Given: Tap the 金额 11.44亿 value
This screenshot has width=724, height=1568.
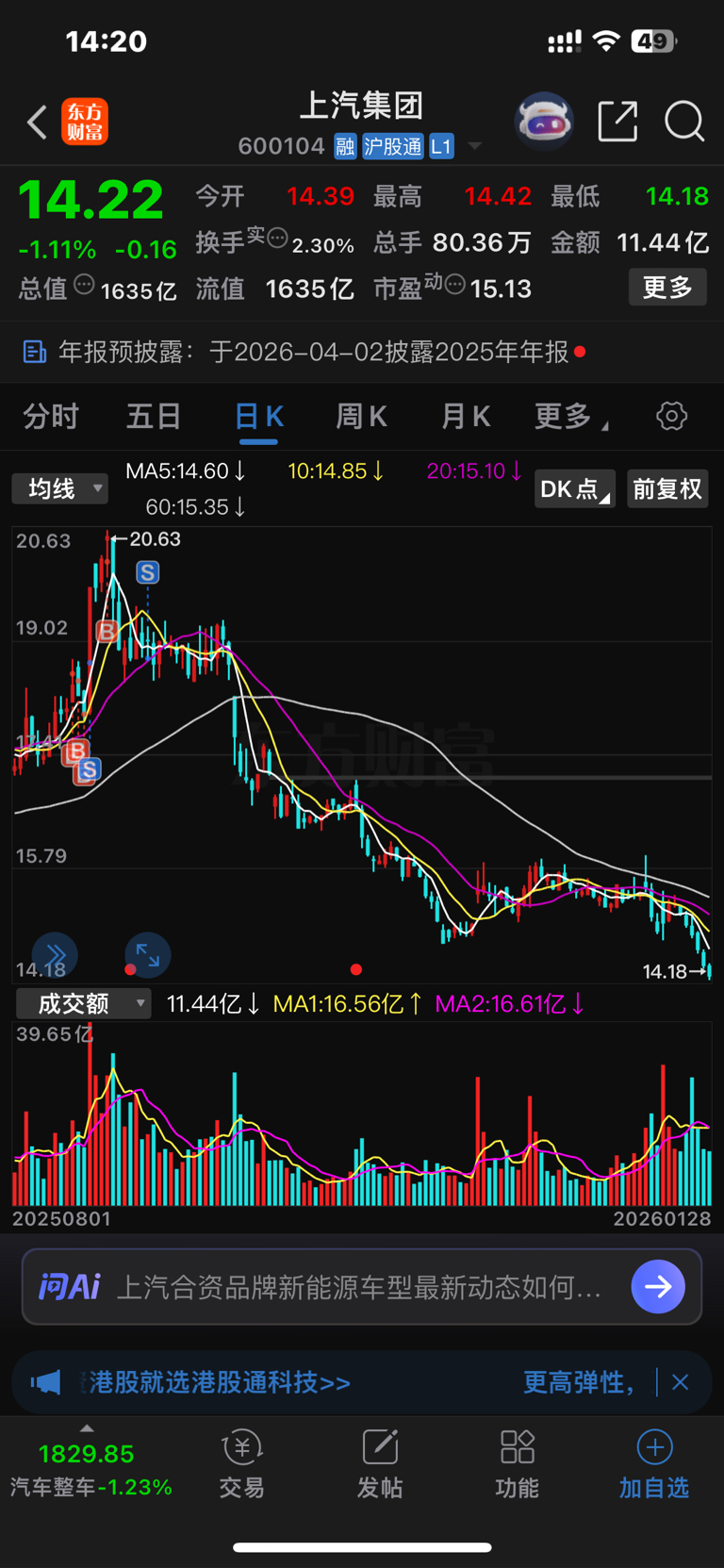Looking at the screenshot, I should coord(663,242).
